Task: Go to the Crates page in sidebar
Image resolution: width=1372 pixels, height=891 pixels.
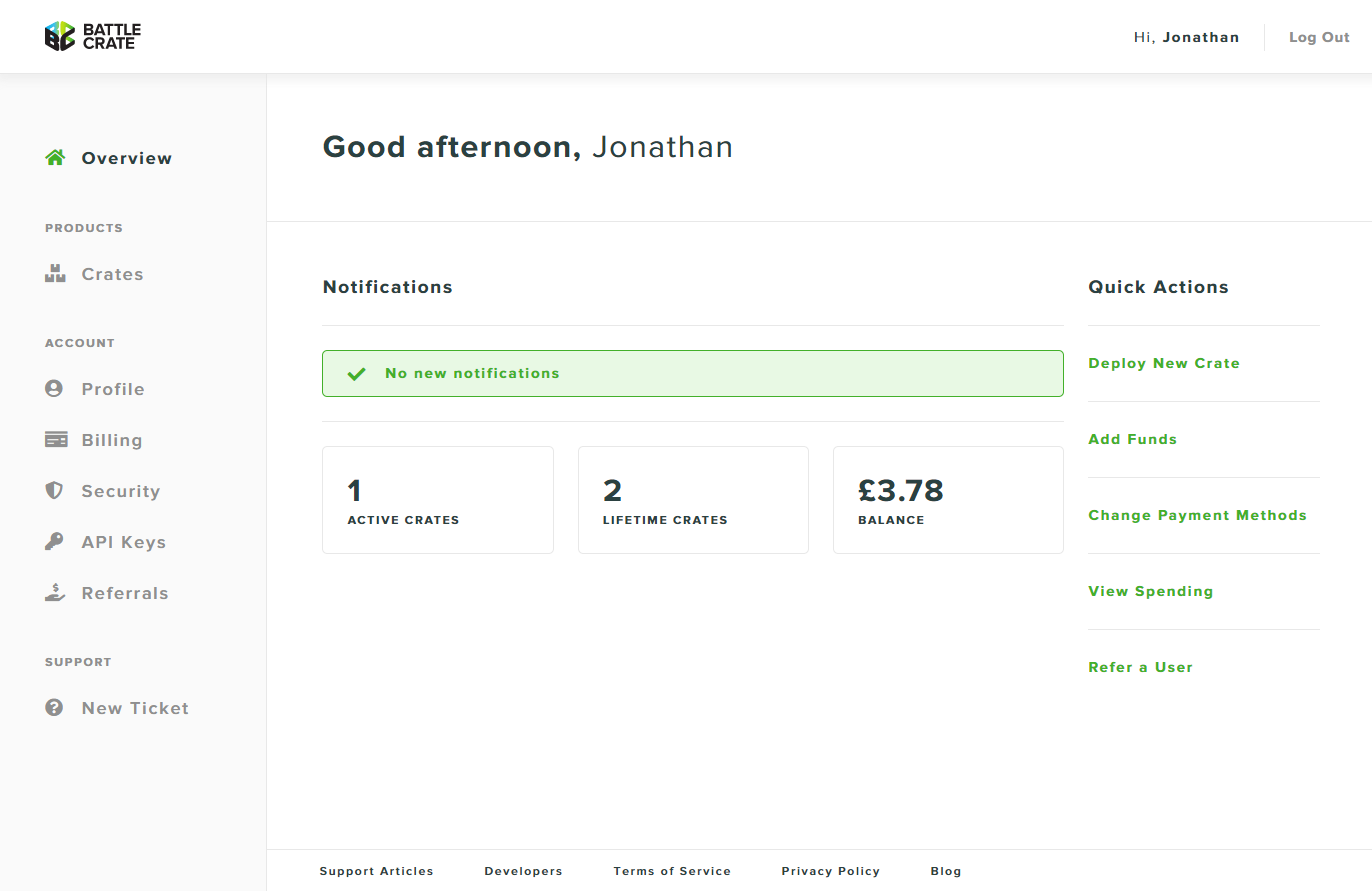Action: 112,274
